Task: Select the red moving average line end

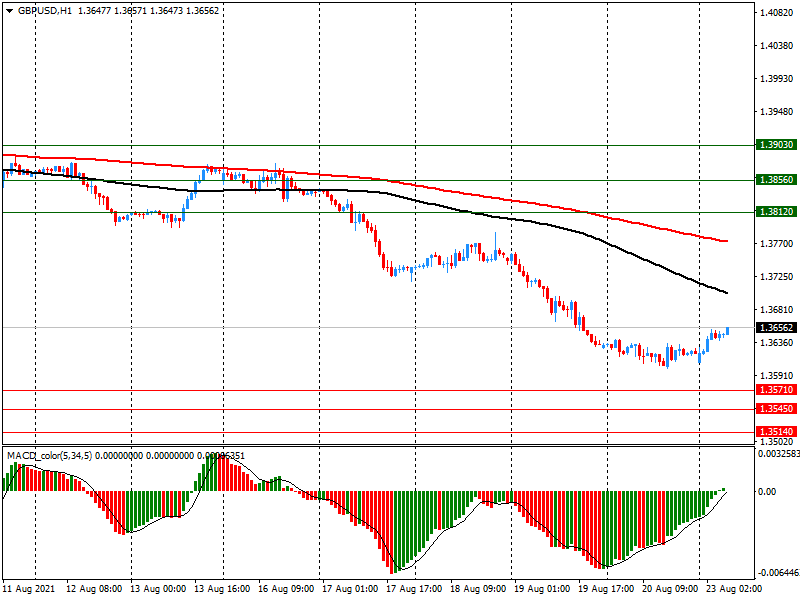Action: 726,241
